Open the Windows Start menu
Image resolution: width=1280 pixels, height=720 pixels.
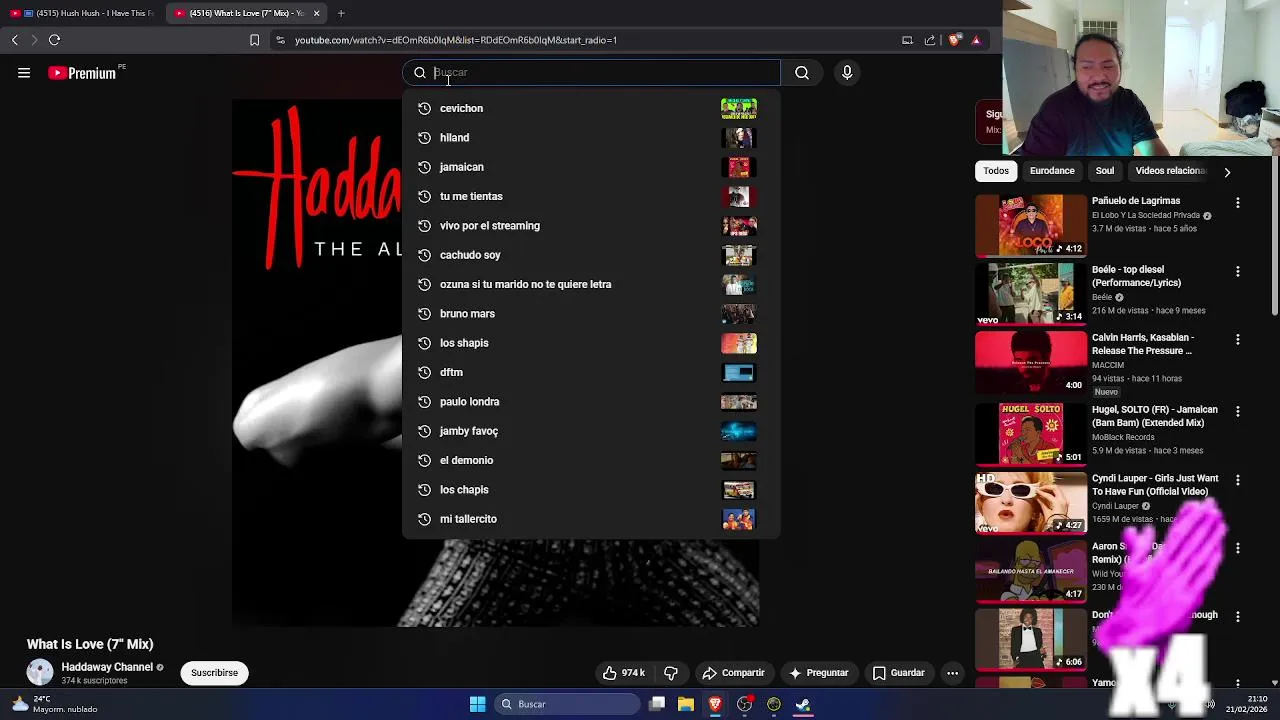point(477,704)
